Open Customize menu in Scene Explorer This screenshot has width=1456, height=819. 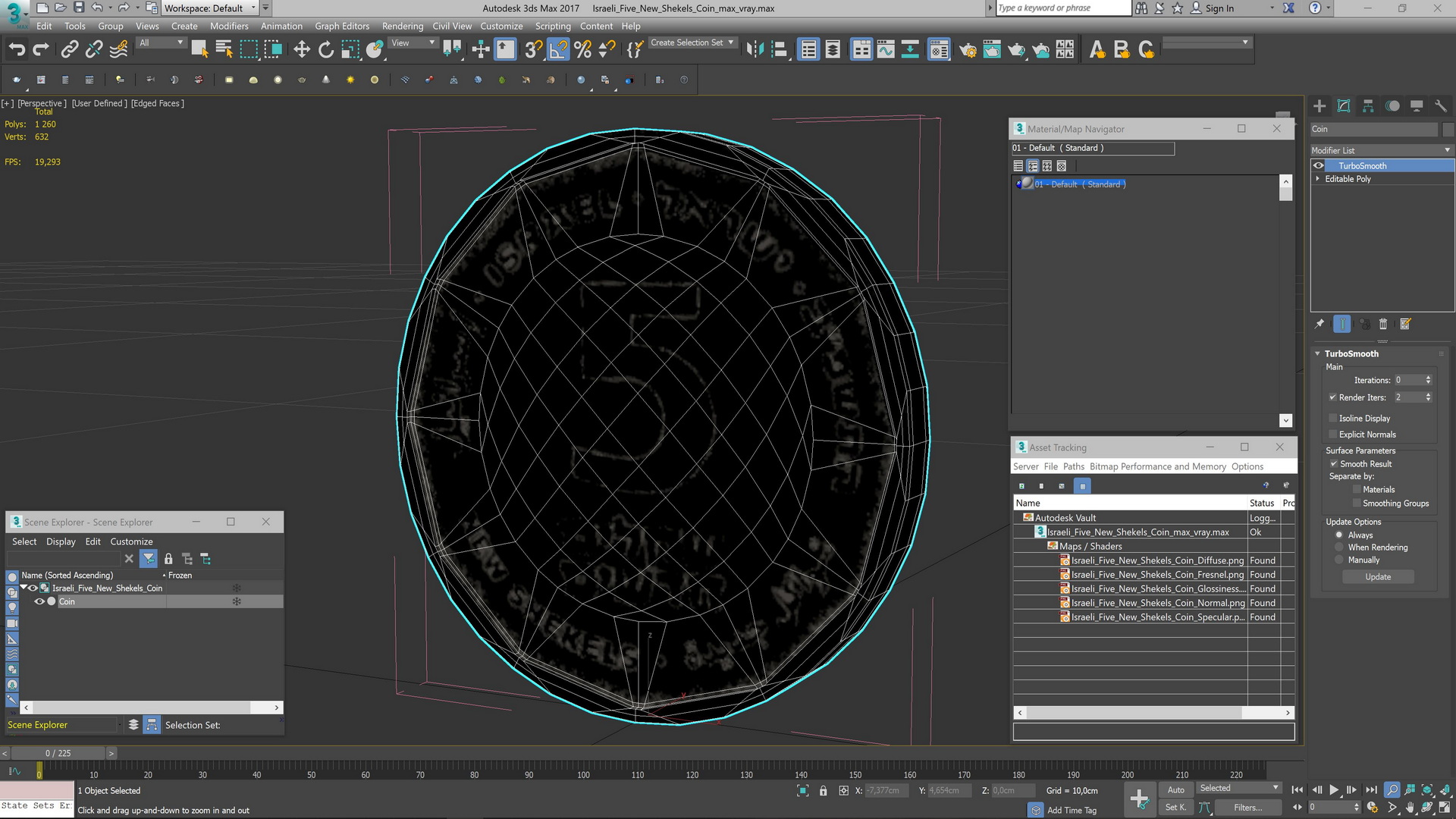pos(131,541)
